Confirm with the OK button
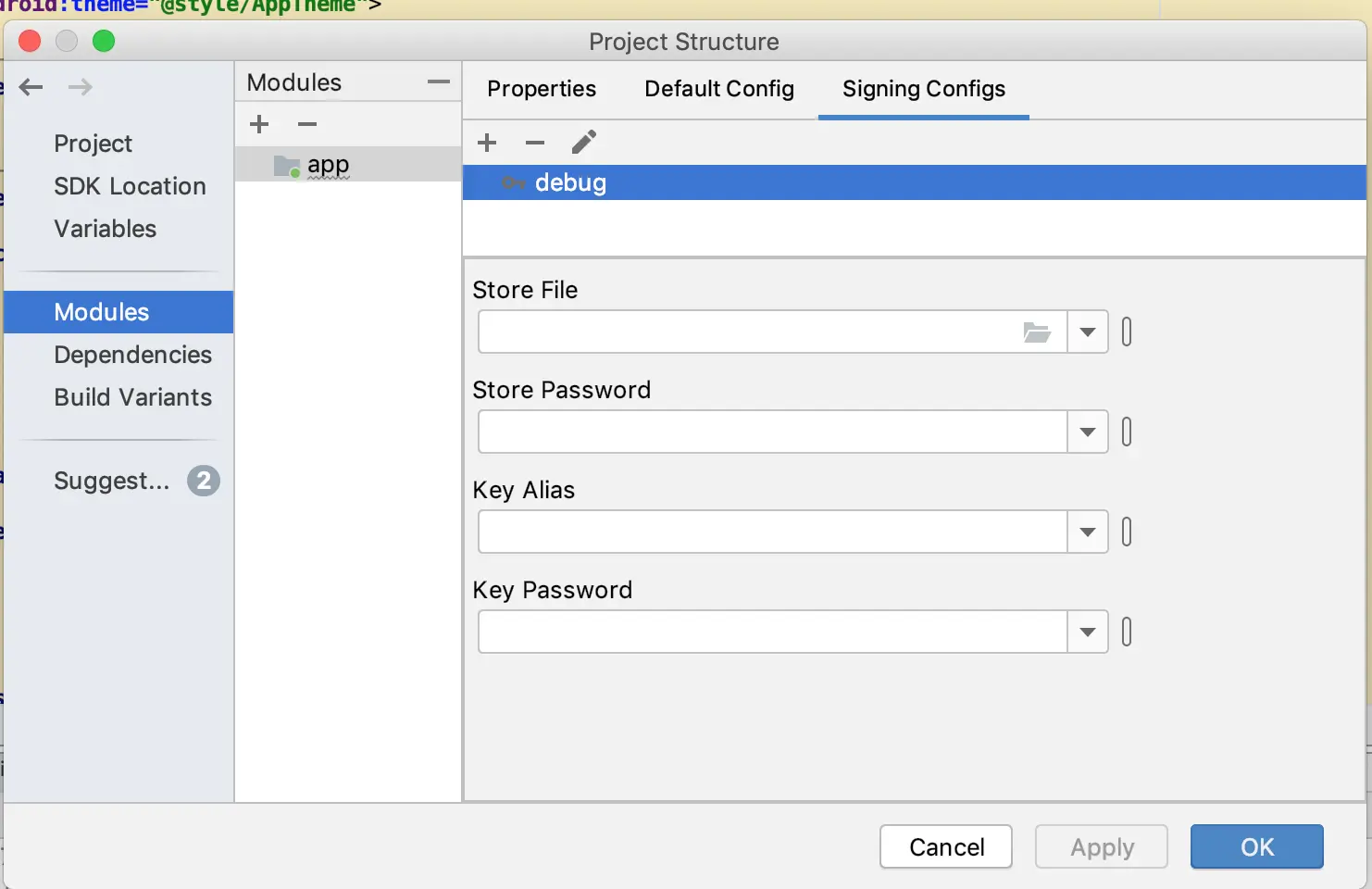 1256,846
